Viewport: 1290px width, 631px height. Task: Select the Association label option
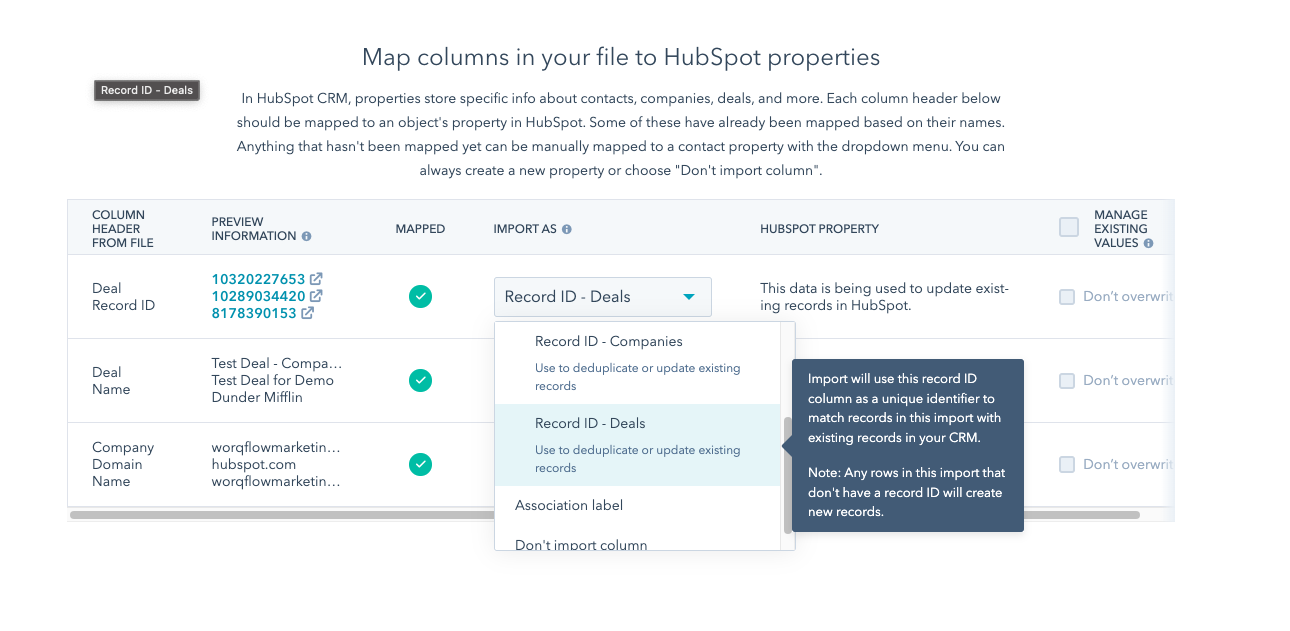pyautogui.click(x=570, y=505)
